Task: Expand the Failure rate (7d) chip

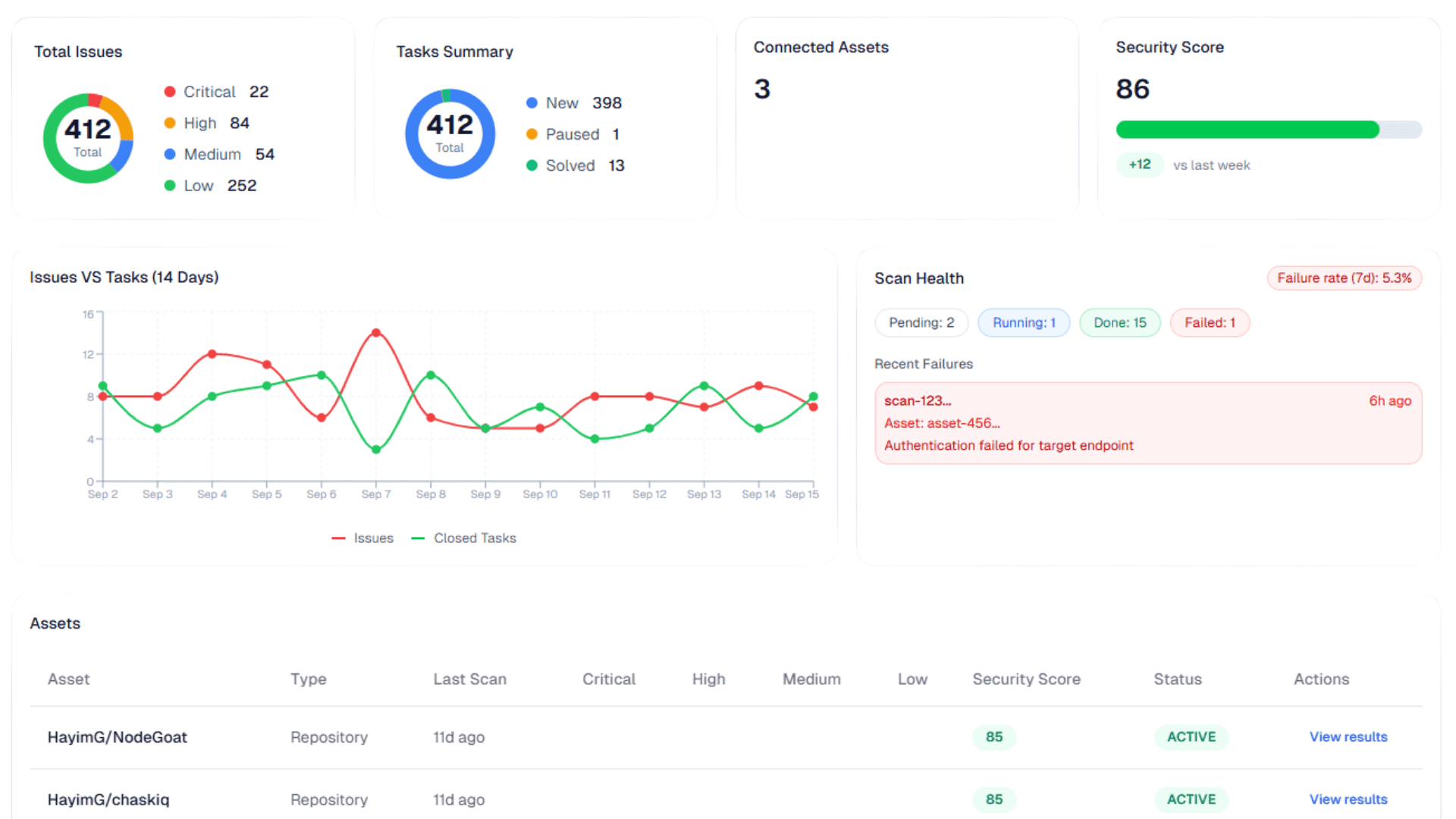Action: tap(1344, 278)
